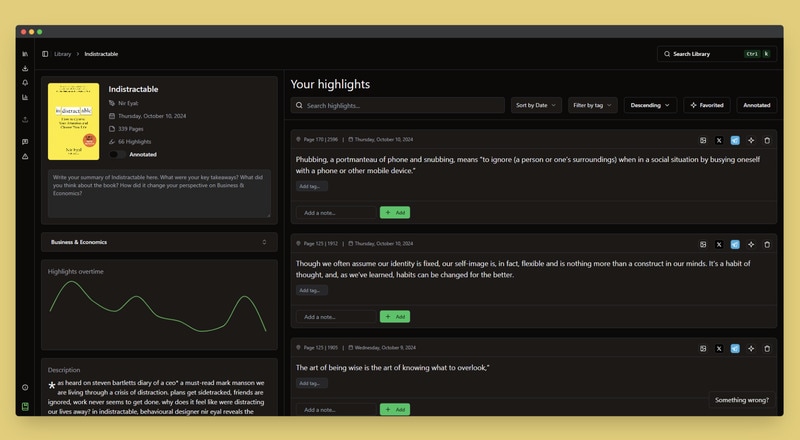
Task: Export the Phubbing highlight as an image
Action: click(703, 140)
